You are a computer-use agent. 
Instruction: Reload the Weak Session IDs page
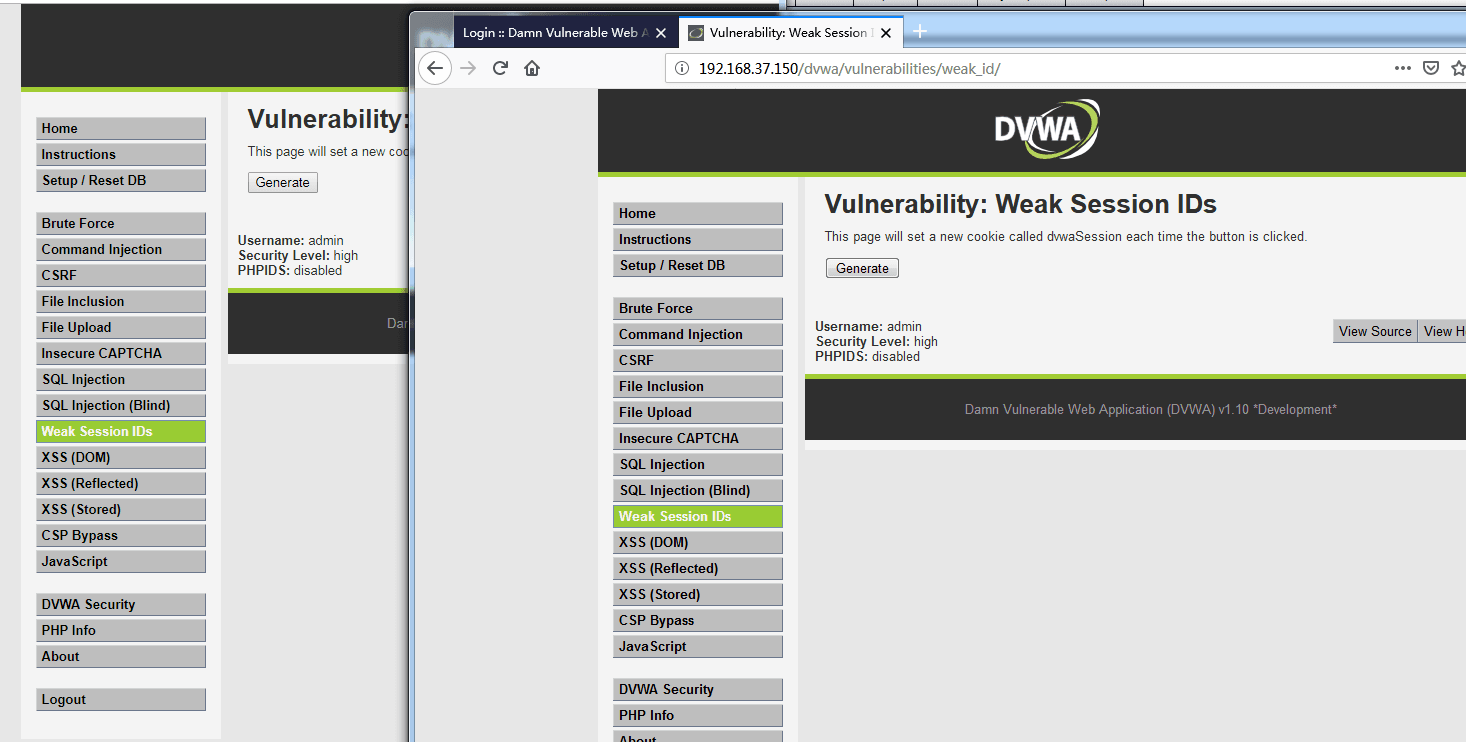pyautogui.click(x=500, y=68)
